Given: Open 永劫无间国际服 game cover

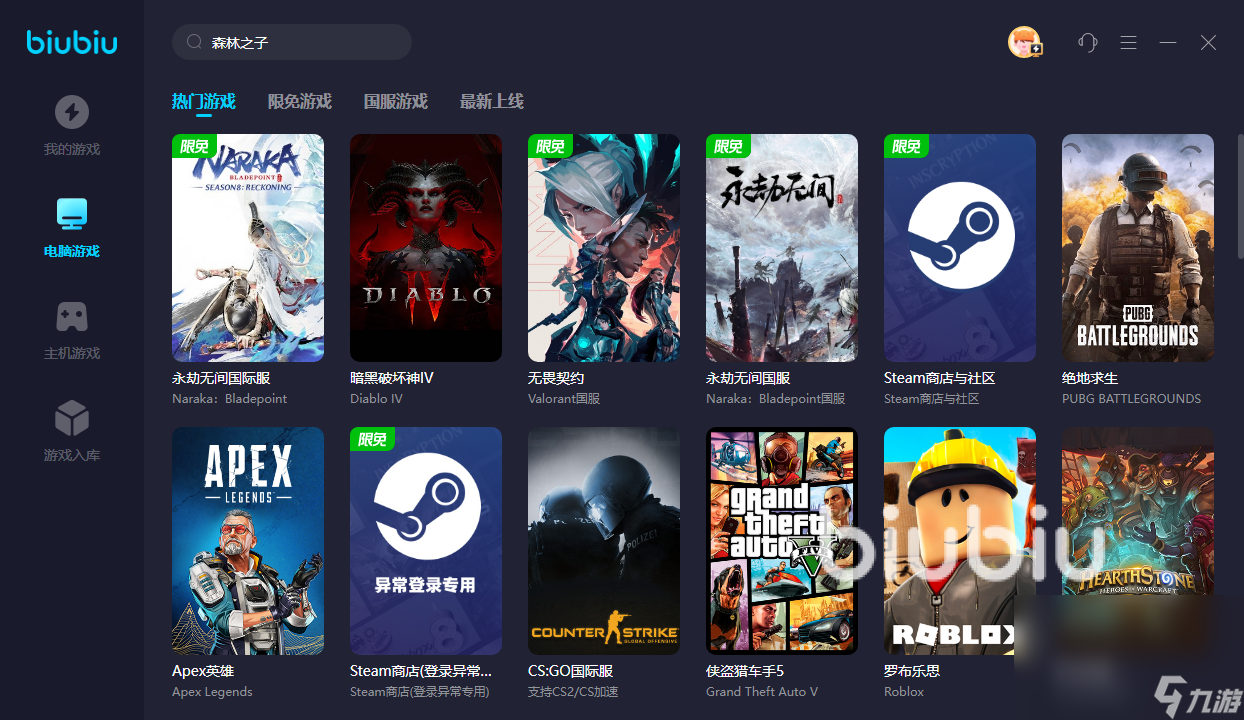Looking at the screenshot, I should click(248, 248).
